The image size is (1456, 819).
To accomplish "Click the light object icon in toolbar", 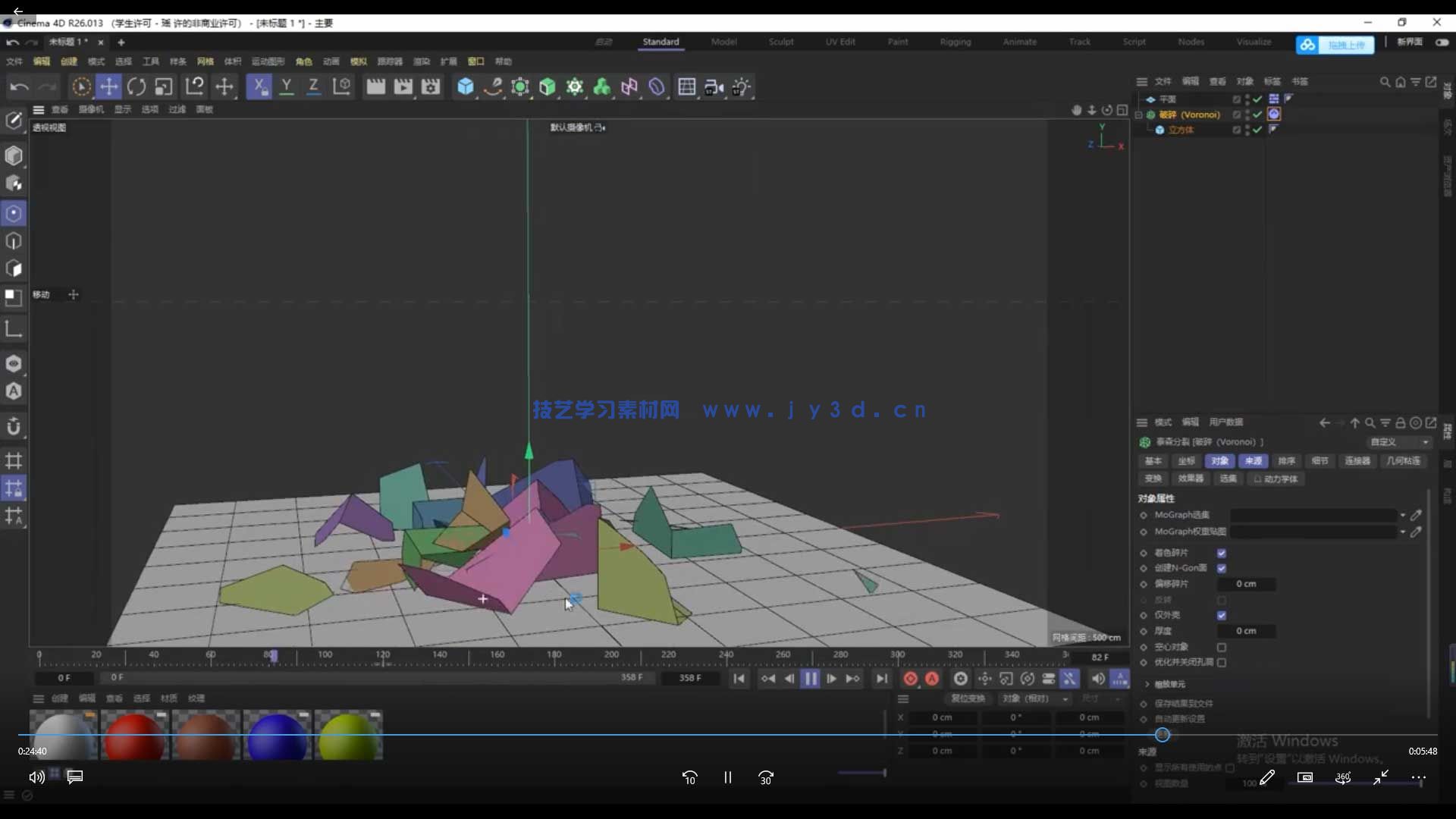I will point(741,86).
